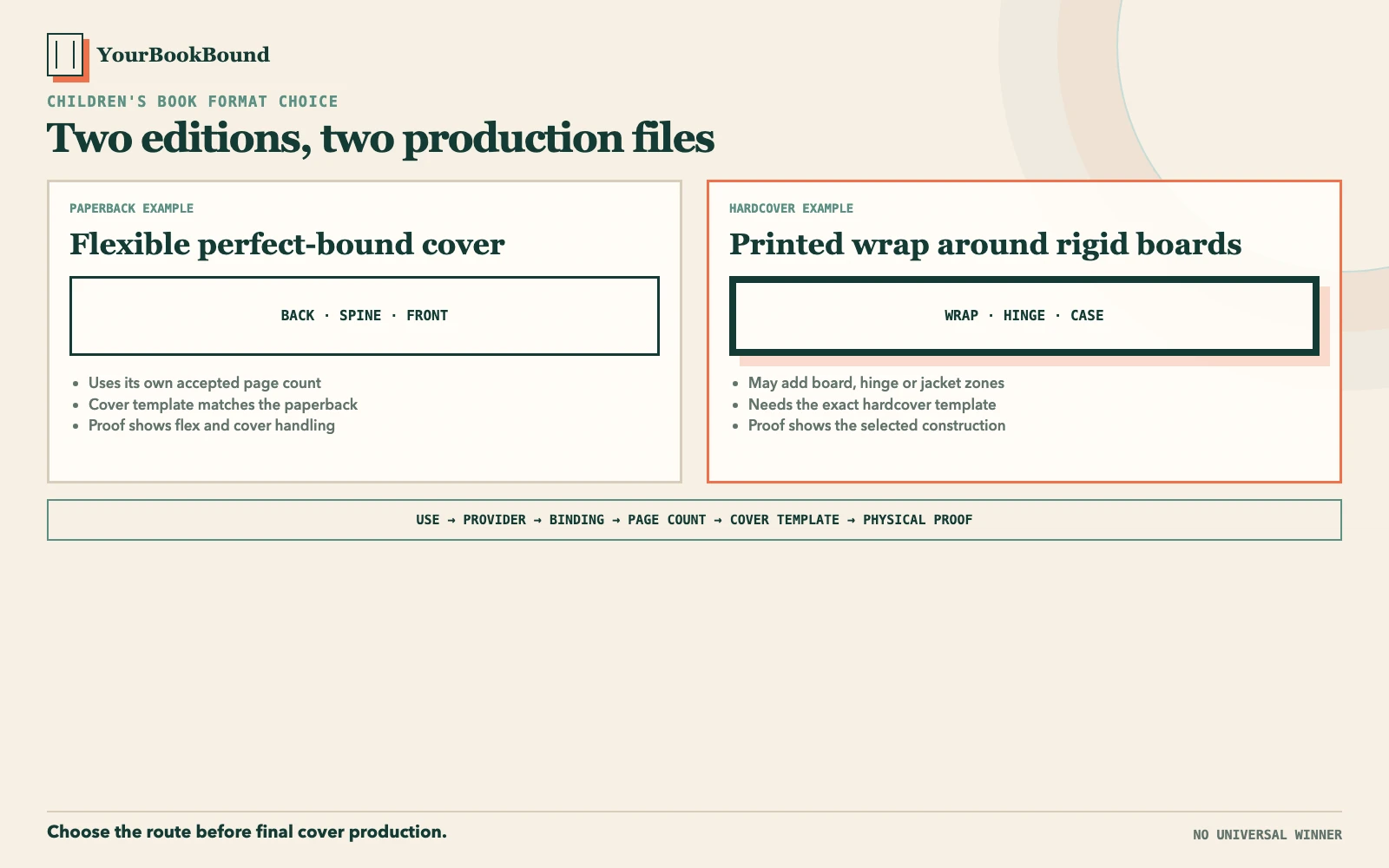Image resolution: width=1389 pixels, height=868 pixels.
Task: Click the BACK · SPINE · FRONT diagram
Action: (365, 316)
